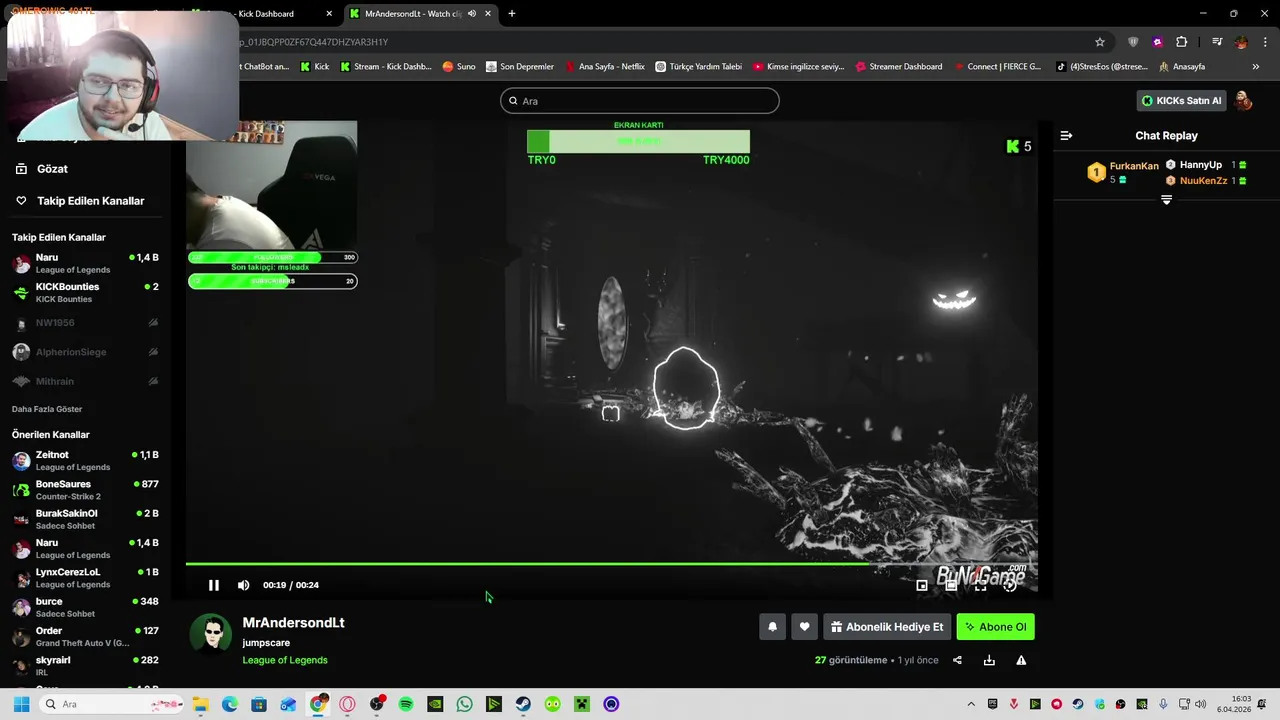Open File Explorer from the taskbar
The width and height of the screenshot is (1280, 720).
pos(200,704)
